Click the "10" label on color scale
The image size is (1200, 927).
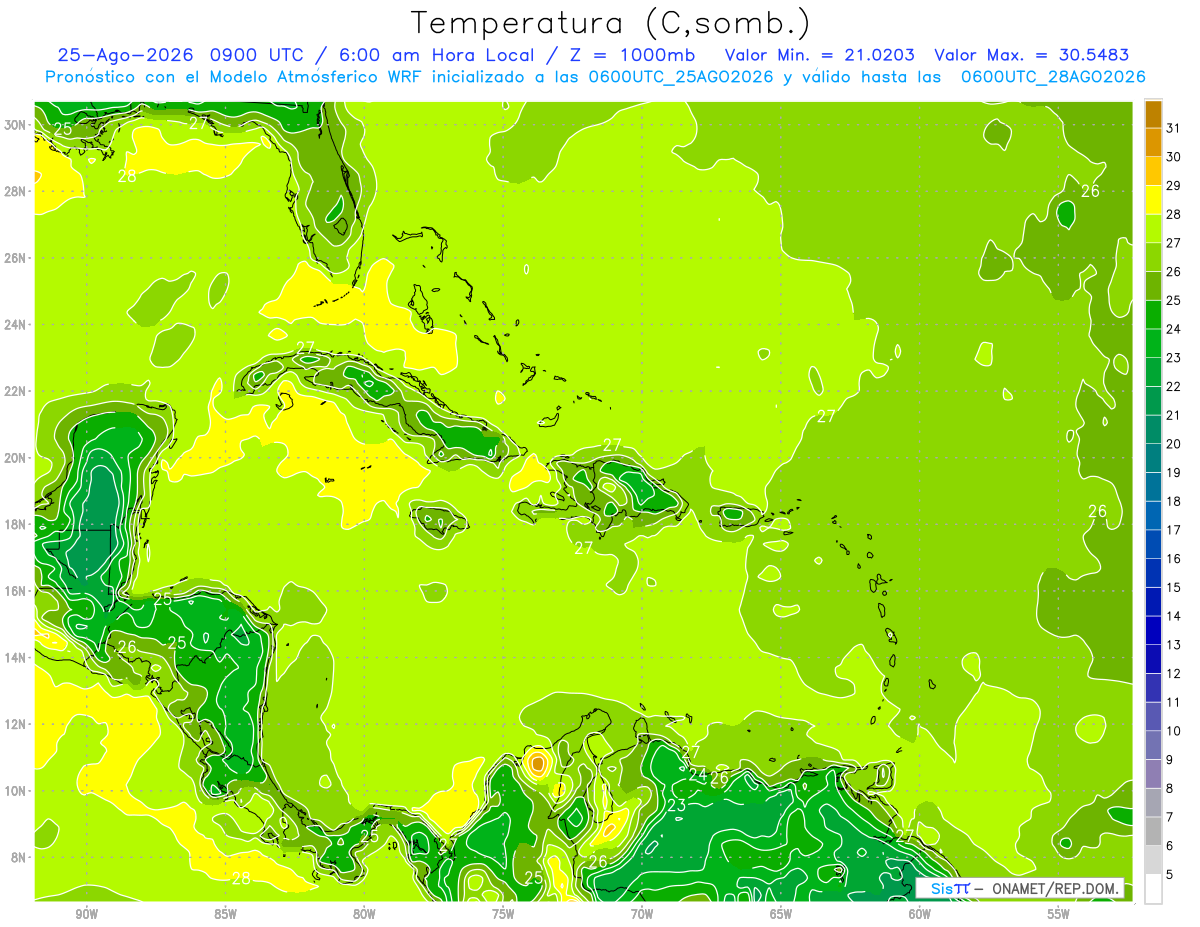[1174, 731]
